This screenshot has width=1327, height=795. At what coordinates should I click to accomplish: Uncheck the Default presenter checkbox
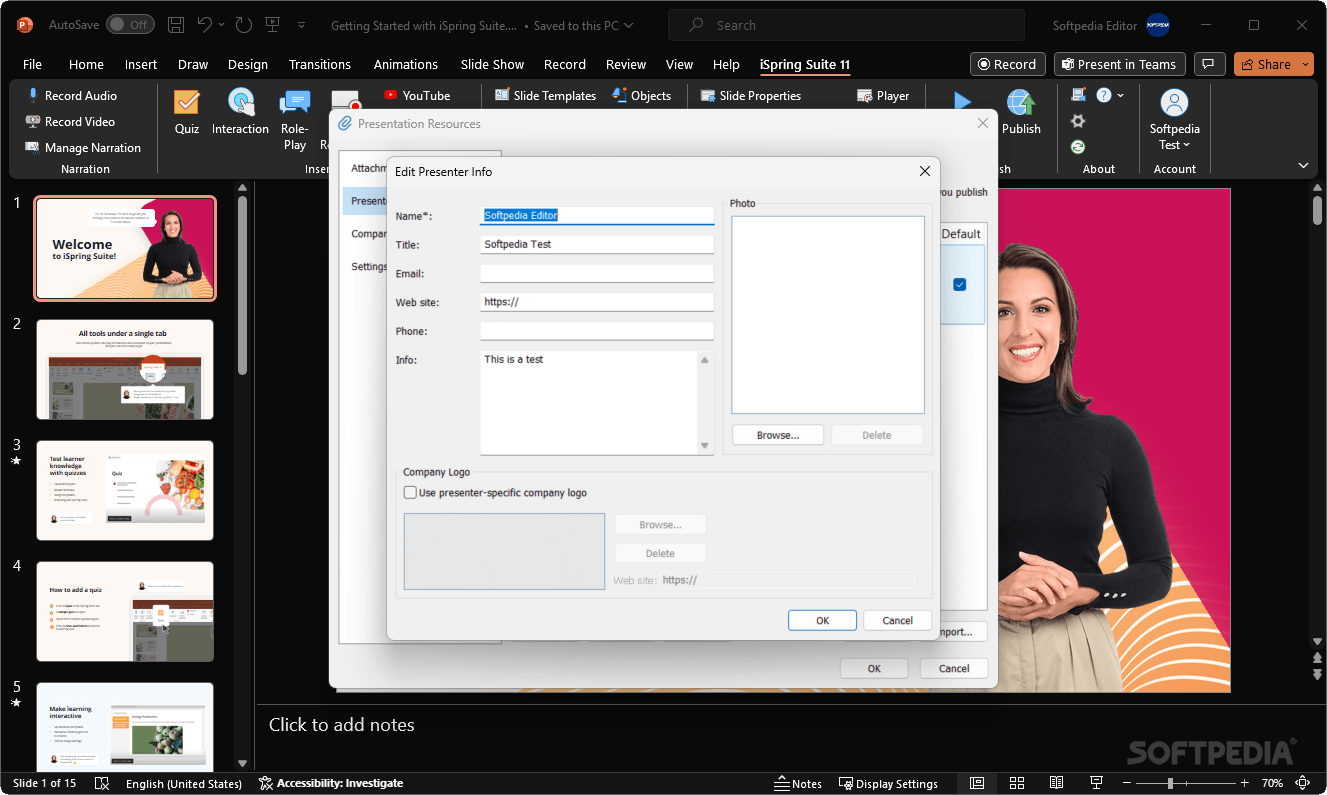click(x=960, y=285)
